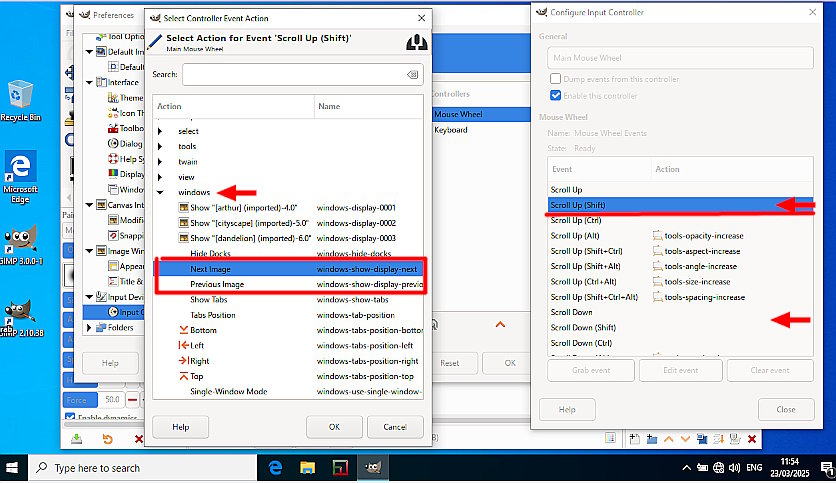Expand the view action group
This screenshot has width=836, height=483.
click(160, 176)
